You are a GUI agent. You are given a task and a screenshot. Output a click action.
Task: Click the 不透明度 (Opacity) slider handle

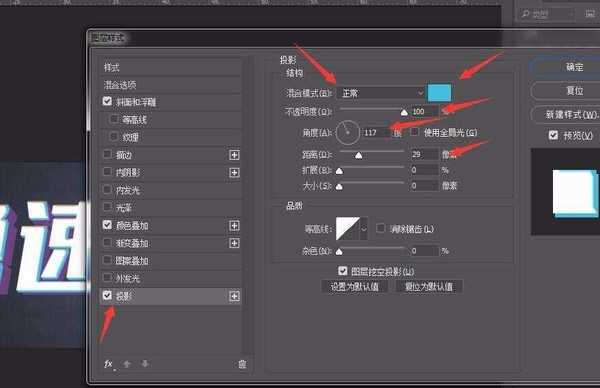404,112
